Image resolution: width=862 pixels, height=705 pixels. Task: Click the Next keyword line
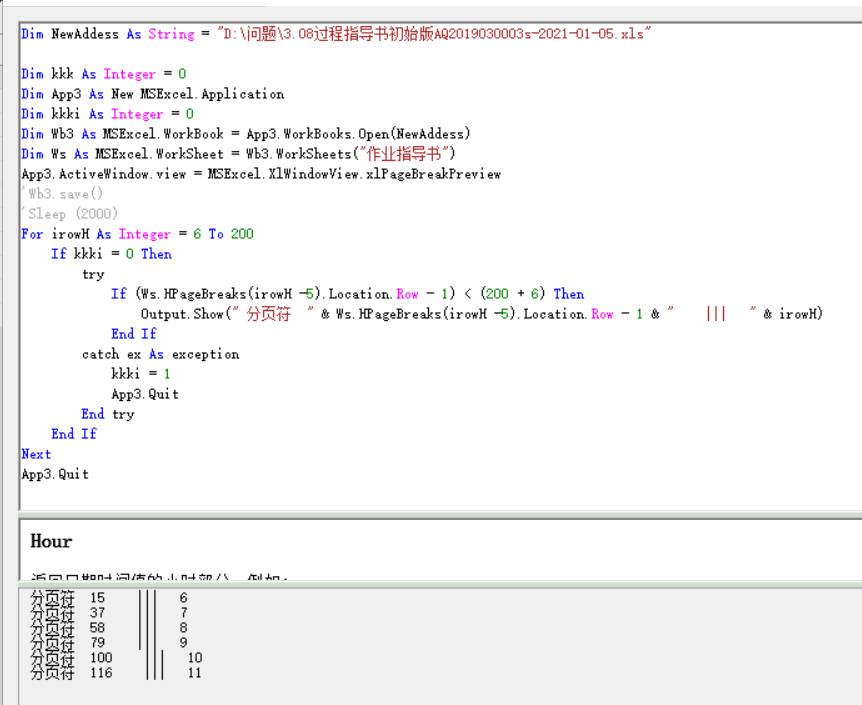point(36,454)
